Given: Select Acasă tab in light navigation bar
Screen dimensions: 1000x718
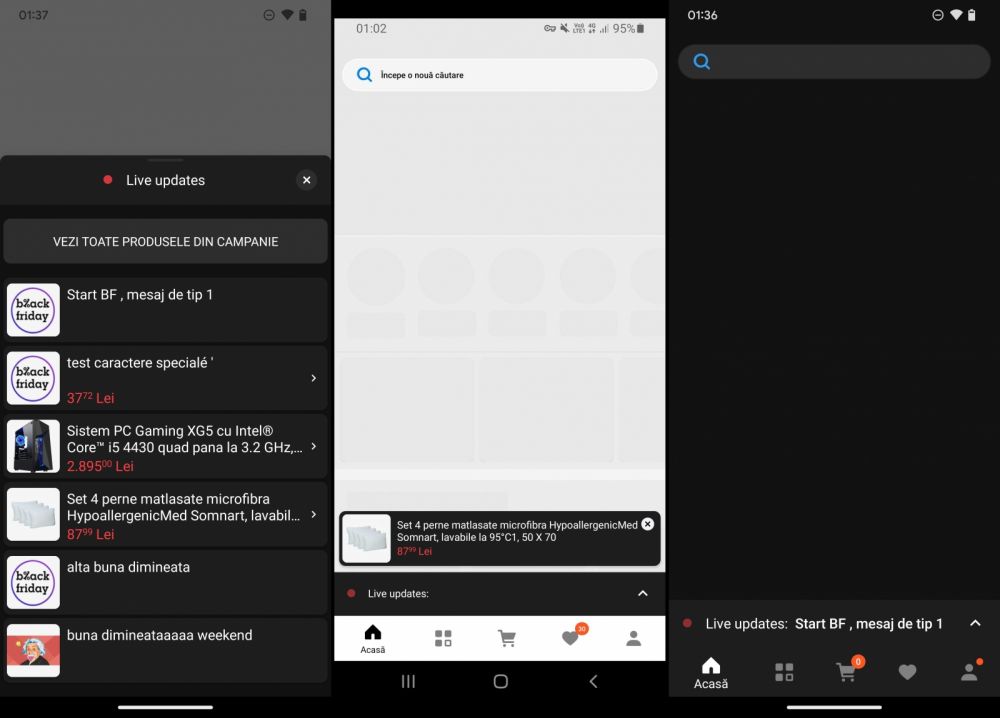Looking at the screenshot, I should (372, 639).
